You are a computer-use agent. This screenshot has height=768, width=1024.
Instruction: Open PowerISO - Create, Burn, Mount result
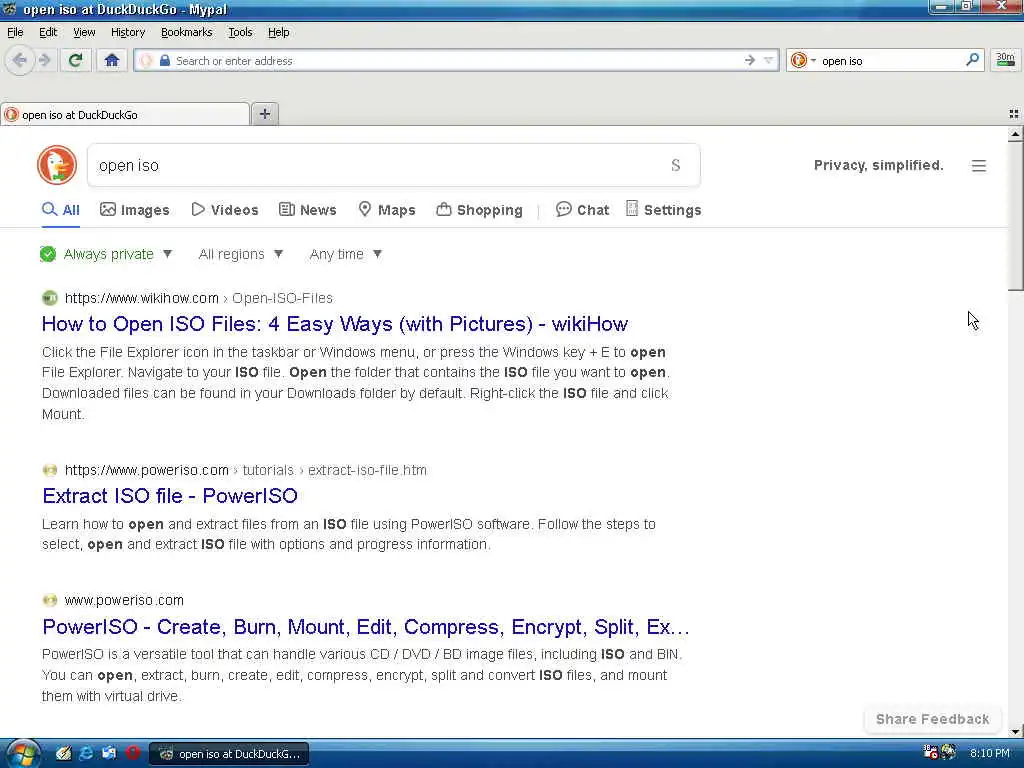(x=366, y=627)
